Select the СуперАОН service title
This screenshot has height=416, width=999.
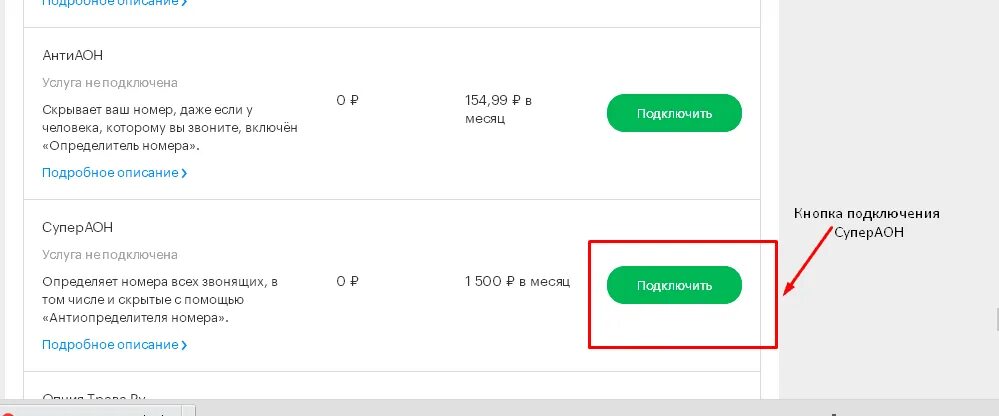(x=78, y=228)
